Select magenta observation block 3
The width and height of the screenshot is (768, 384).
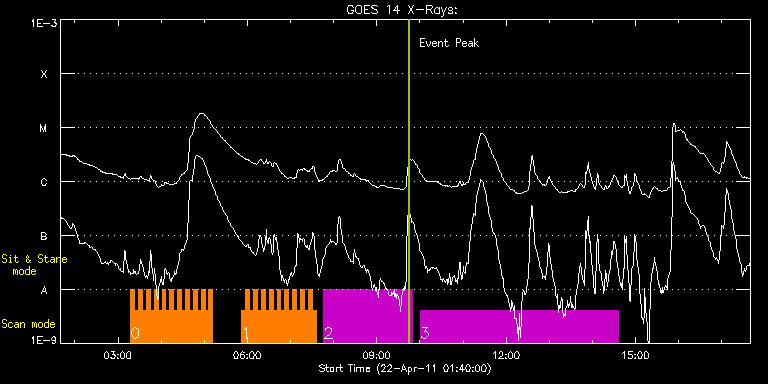pyautogui.click(x=519, y=326)
